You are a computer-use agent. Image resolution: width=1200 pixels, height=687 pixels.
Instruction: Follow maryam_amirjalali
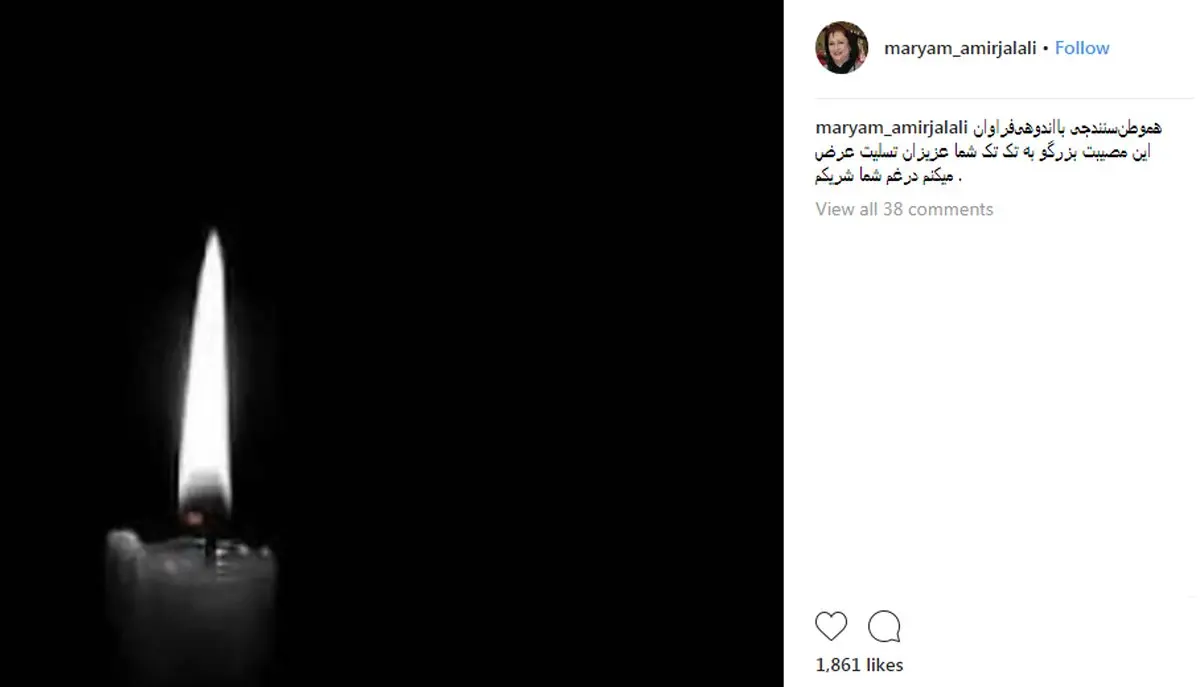[1082, 48]
